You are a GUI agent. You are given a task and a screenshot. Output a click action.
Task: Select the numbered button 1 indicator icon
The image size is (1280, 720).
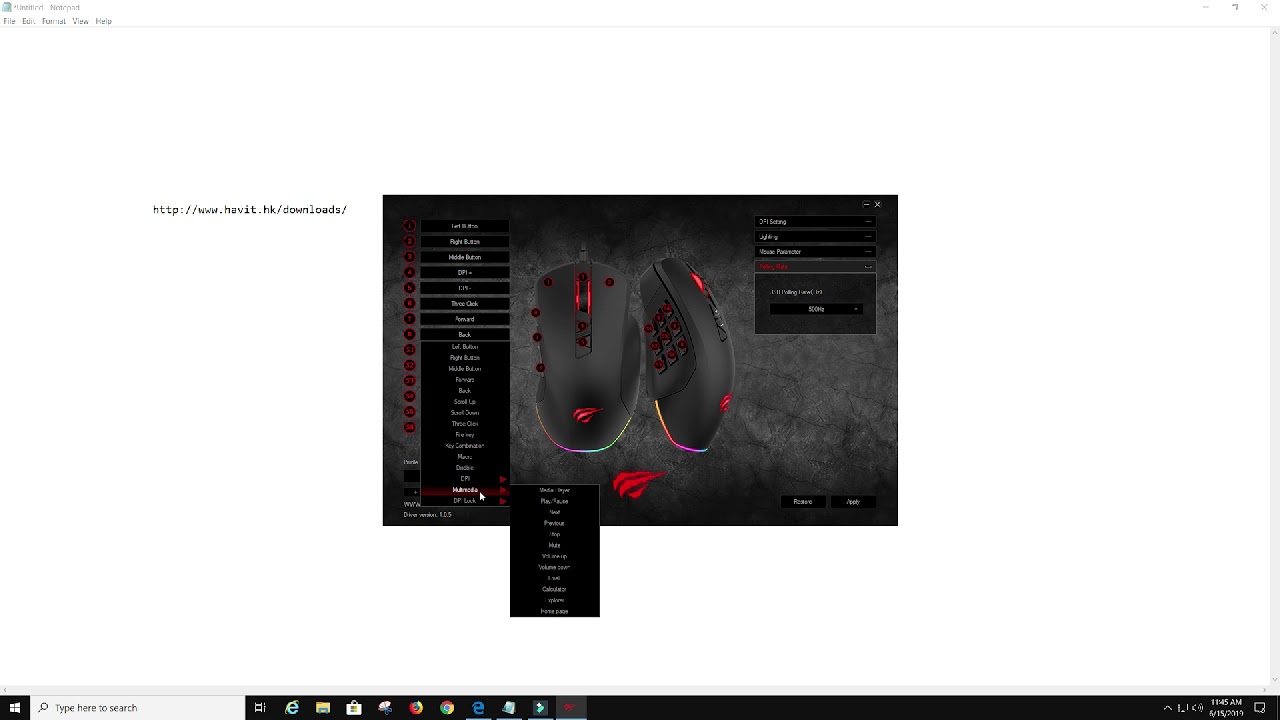tap(409, 226)
